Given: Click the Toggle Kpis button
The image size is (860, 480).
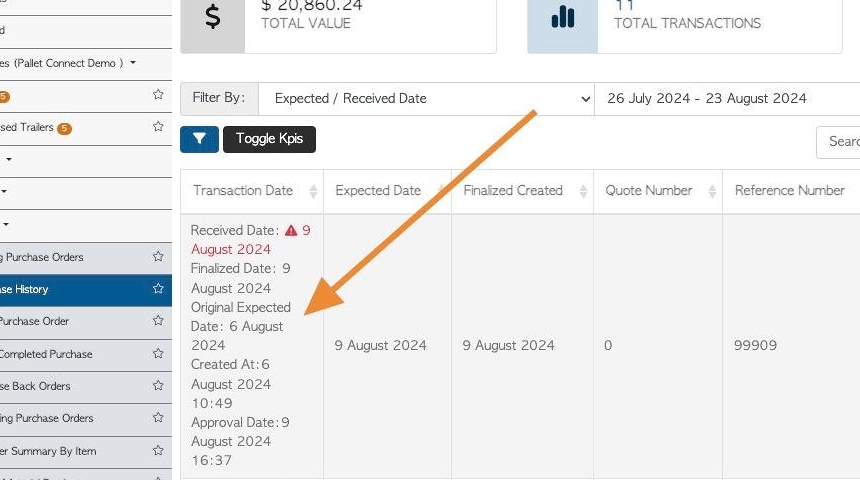Looking at the screenshot, I should tap(269, 139).
